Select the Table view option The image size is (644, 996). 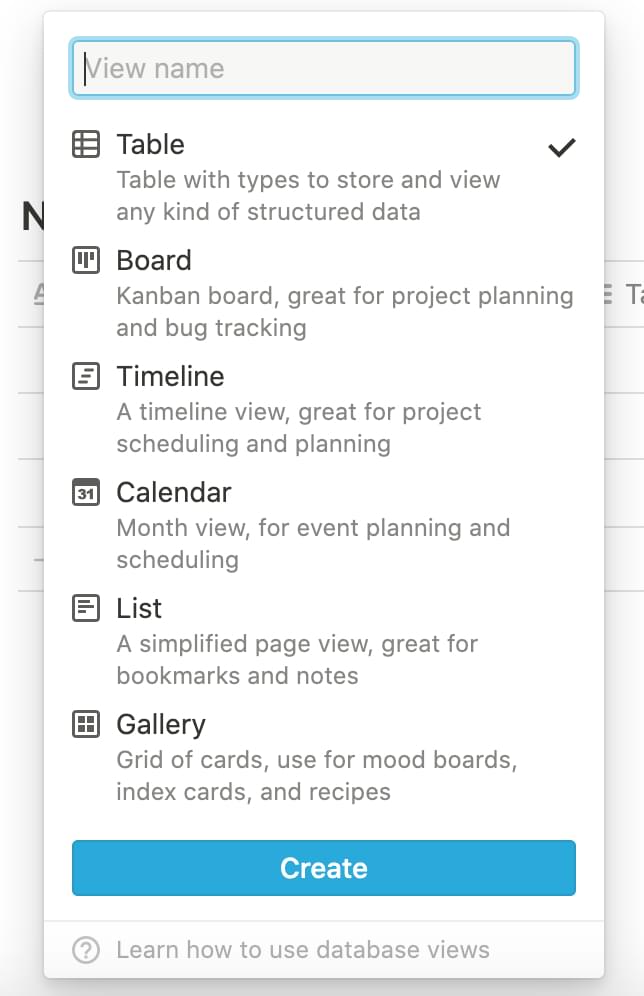pyautogui.click(x=150, y=145)
